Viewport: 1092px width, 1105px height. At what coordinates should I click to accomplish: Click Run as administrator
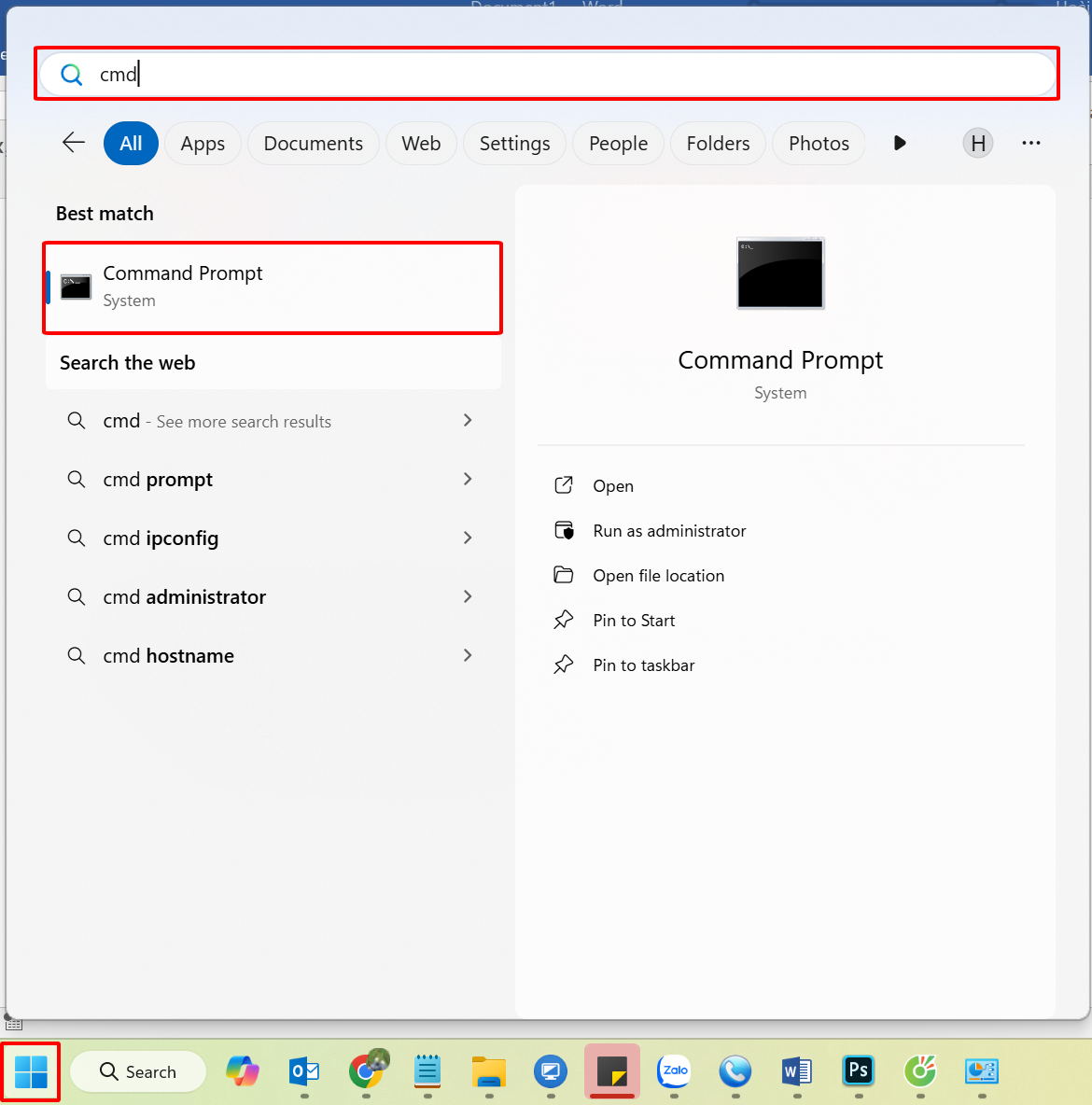669,531
